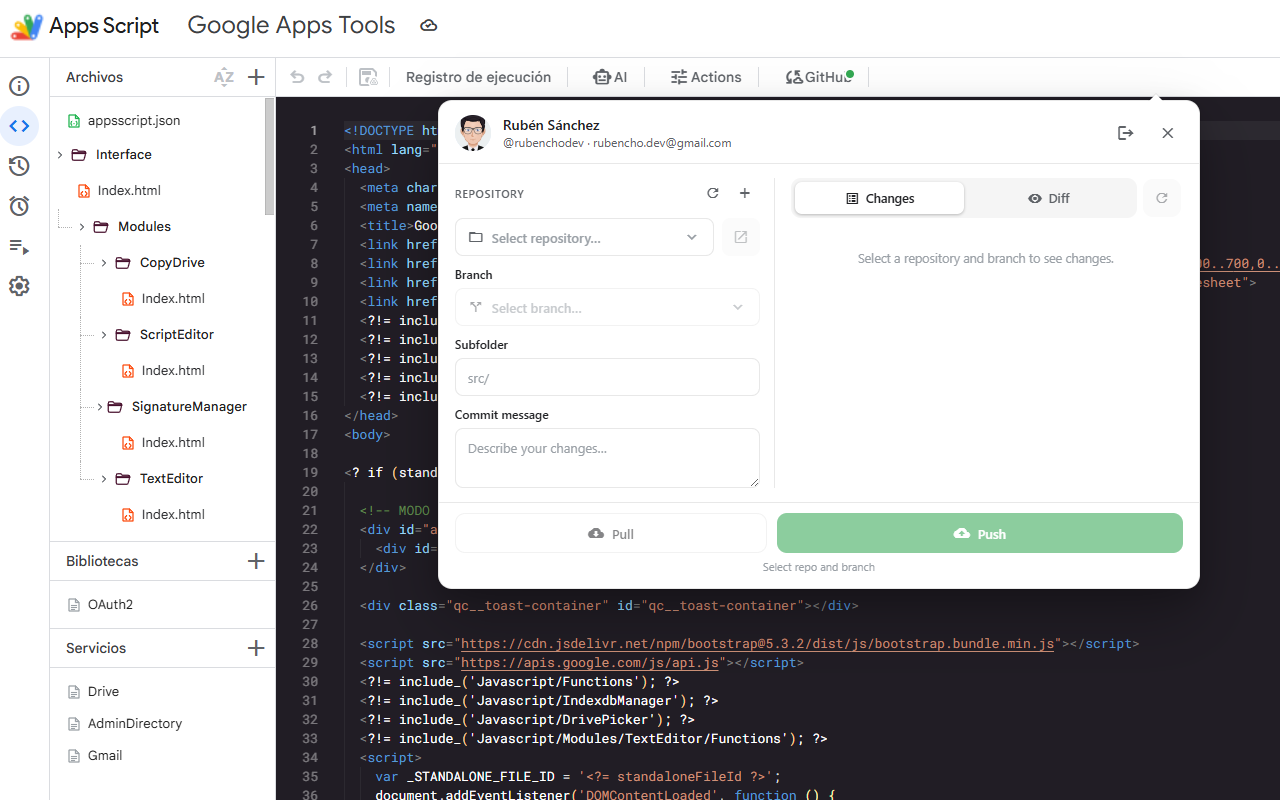Screen dimensions: 1280x800
Task: Select the OAuth2 library
Action: 110,604
